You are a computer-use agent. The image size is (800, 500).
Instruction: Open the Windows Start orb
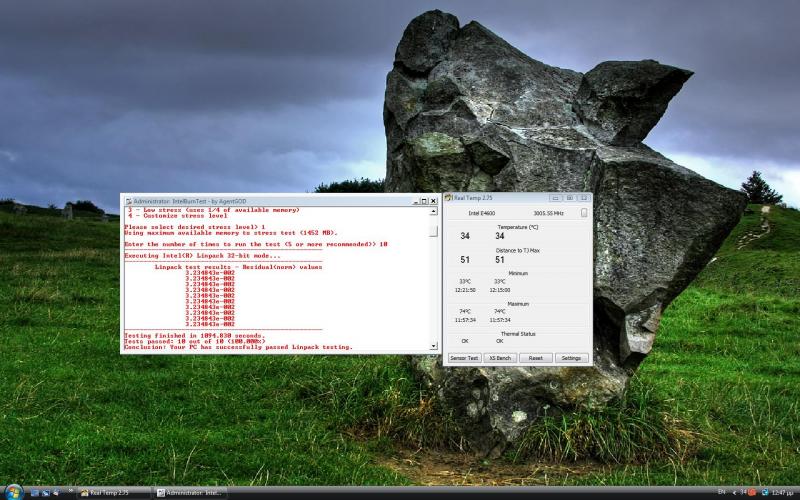(13, 492)
